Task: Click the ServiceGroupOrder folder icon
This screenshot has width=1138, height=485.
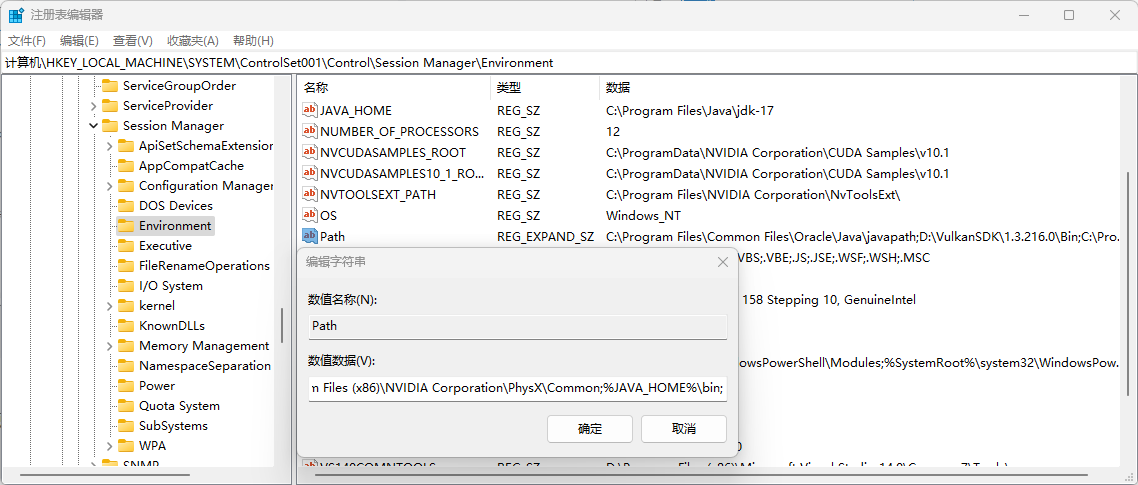Action: pyautogui.click(x=110, y=86)
